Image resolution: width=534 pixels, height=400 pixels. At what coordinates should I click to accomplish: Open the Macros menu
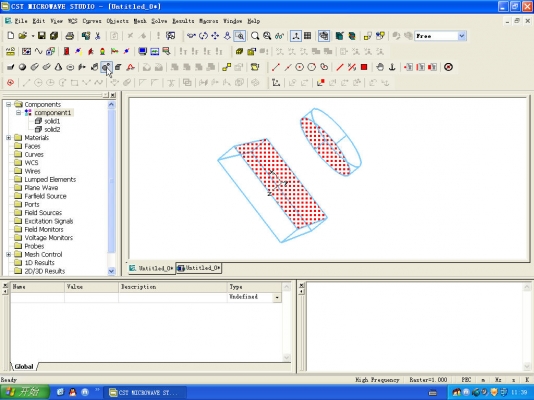[x=208, y=21]
